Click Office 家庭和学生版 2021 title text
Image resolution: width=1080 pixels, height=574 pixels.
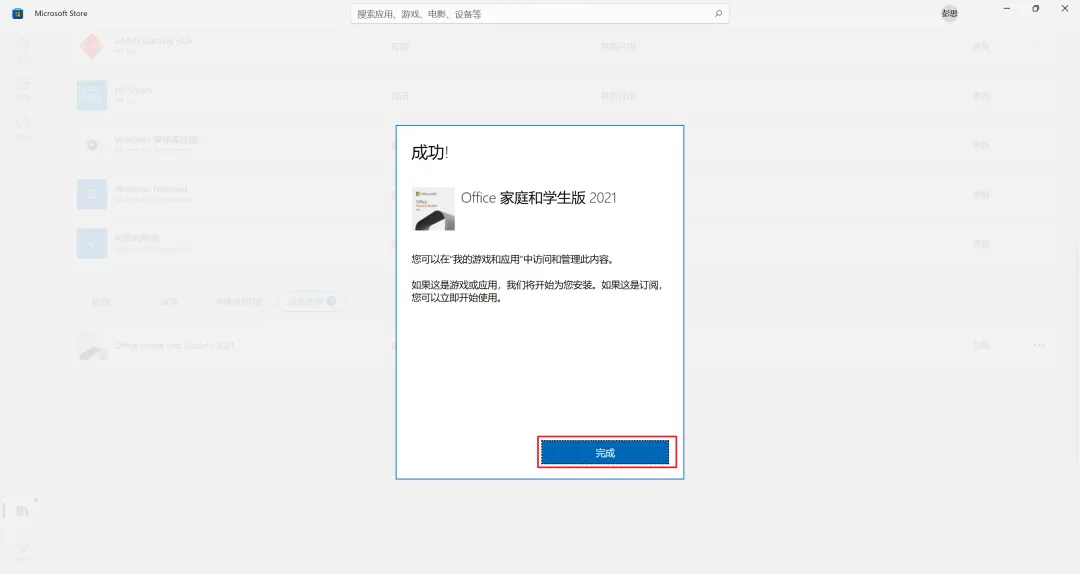tap(539, 198)
